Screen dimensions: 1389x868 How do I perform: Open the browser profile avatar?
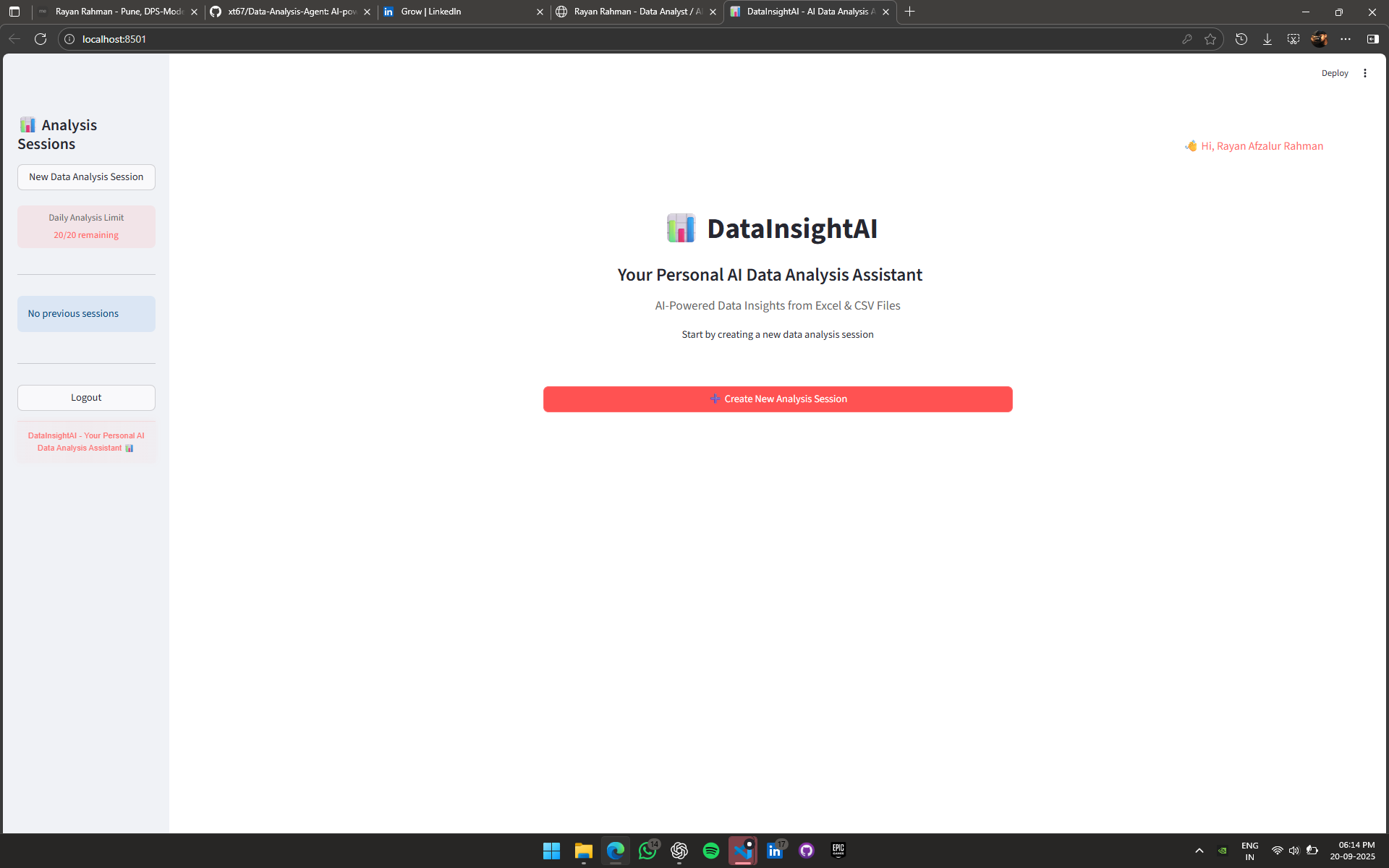click(x=1319, y=39)
